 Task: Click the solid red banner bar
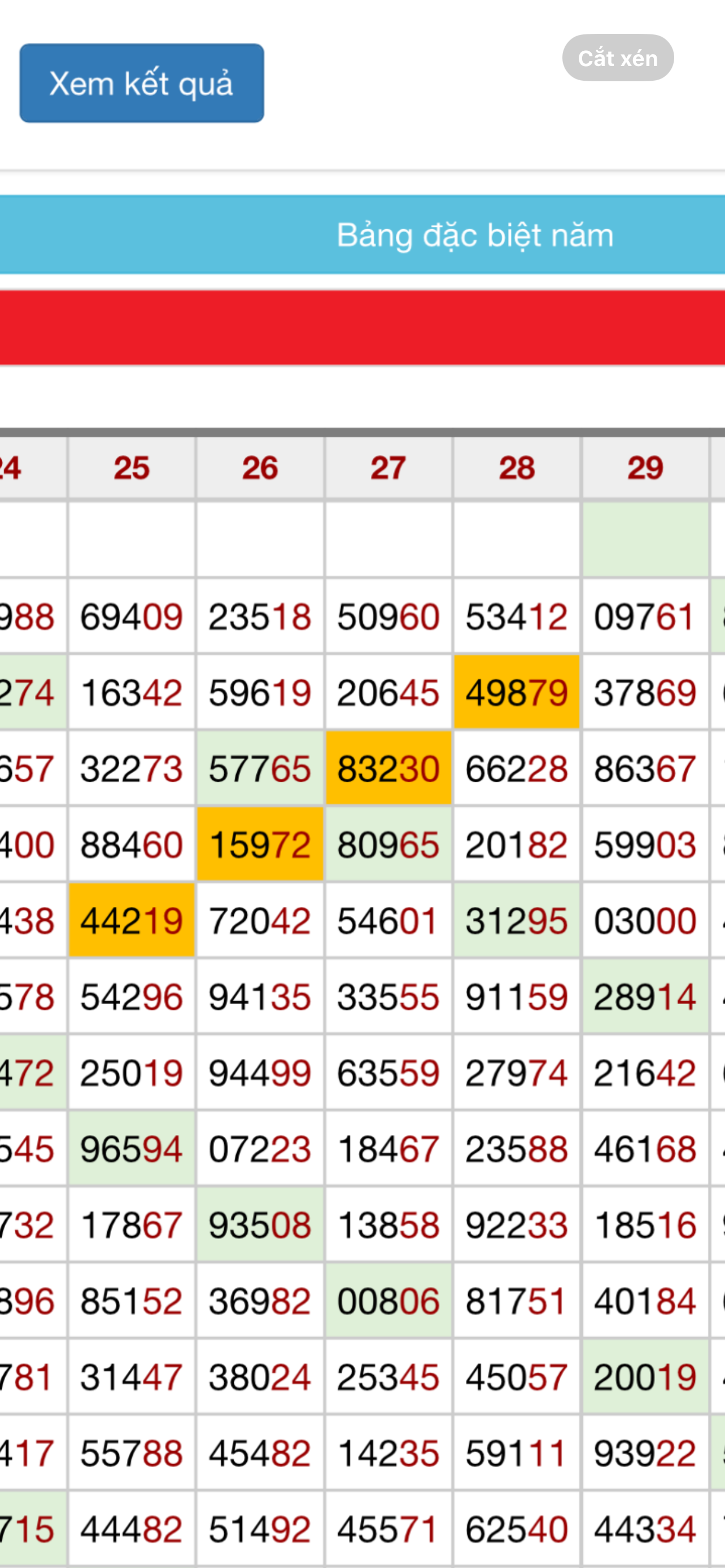[363, 328]
